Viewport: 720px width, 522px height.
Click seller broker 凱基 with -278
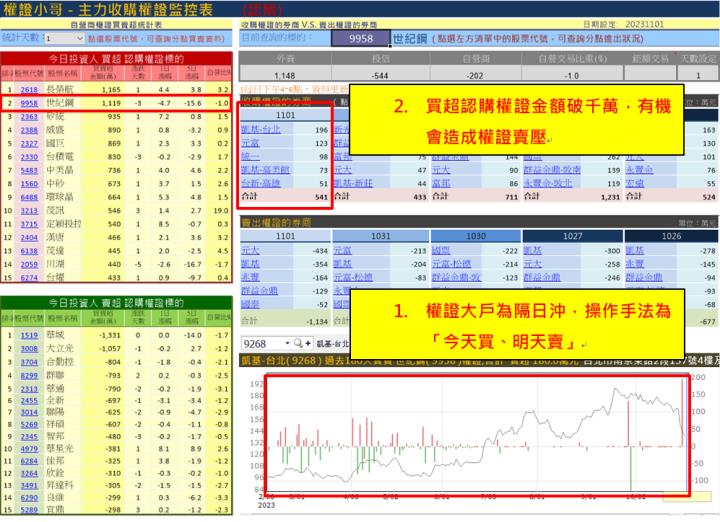tap(635, 251)
